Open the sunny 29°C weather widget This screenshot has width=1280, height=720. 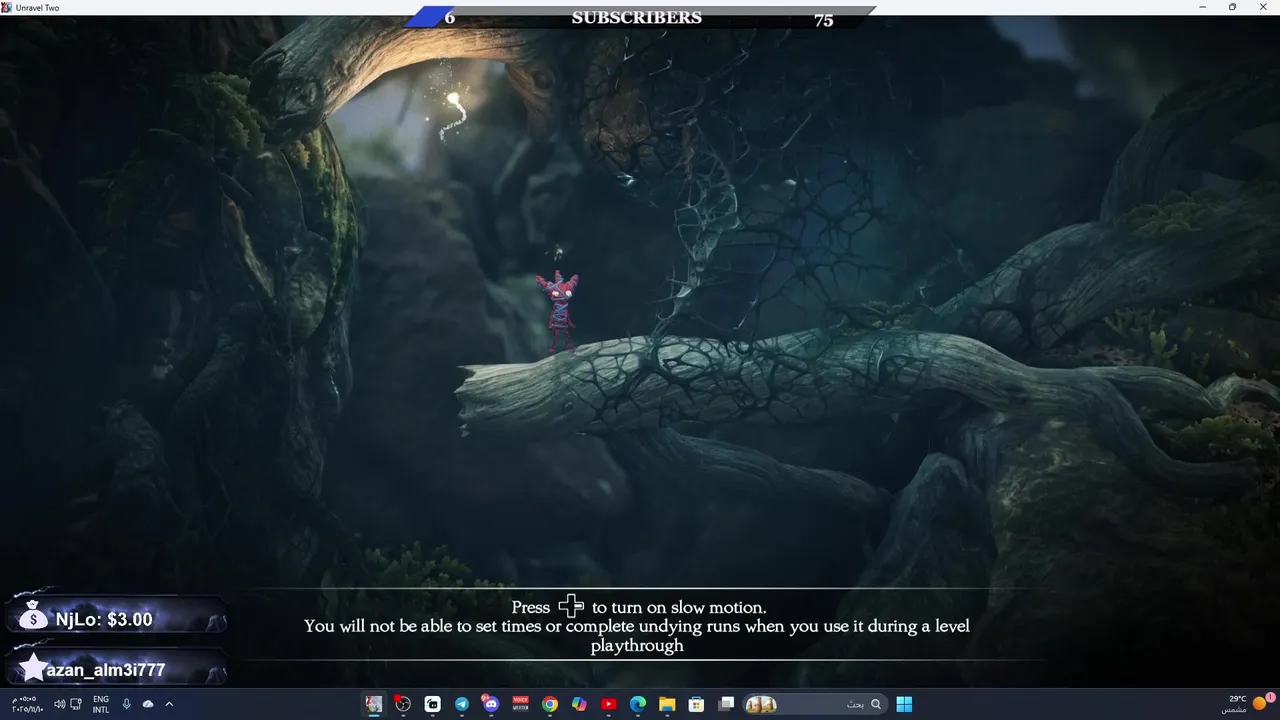[1246, 704]
